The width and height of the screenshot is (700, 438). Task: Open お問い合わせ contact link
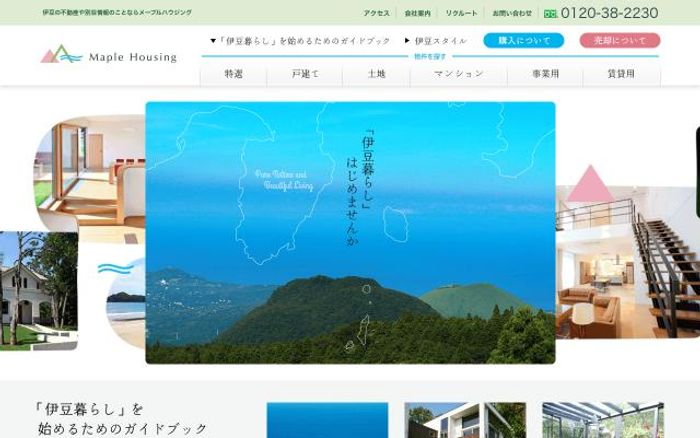pos(511,14)
